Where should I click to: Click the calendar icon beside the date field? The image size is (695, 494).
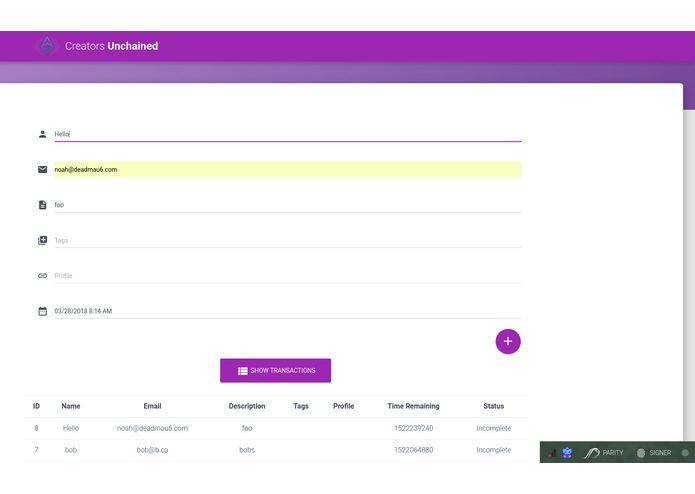[43, 311]
